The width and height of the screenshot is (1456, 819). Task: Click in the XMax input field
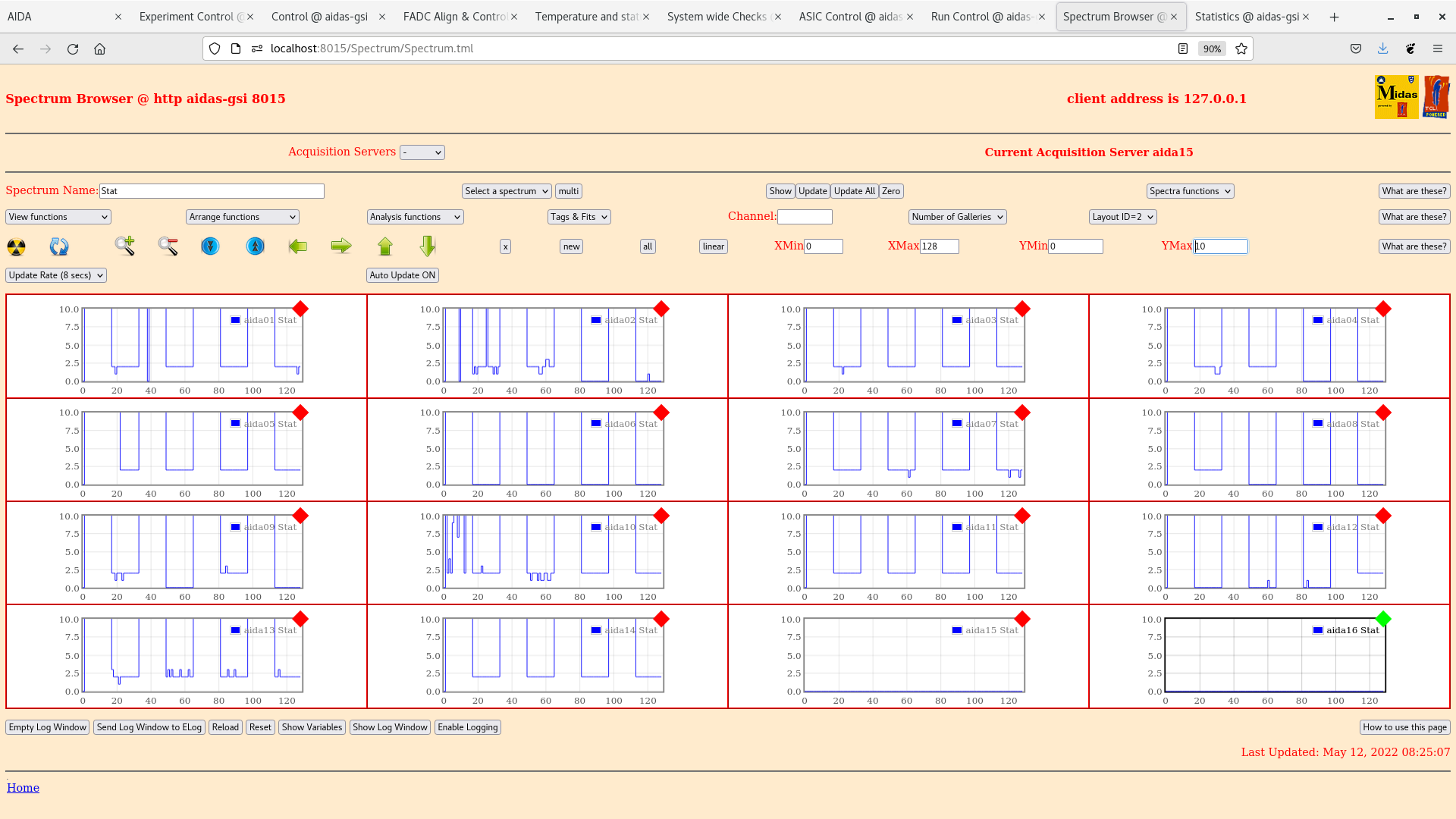click(x=940, y=246)
